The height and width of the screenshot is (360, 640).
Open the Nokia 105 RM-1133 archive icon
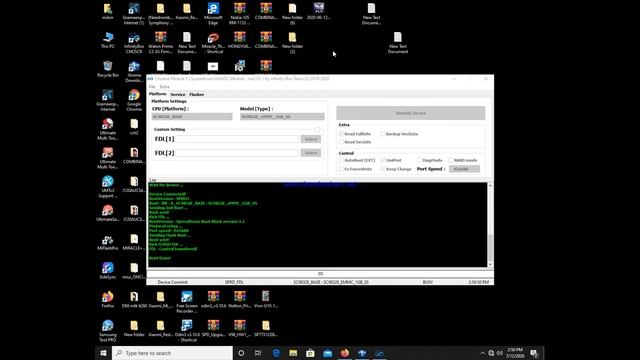[x=240, y=14]
